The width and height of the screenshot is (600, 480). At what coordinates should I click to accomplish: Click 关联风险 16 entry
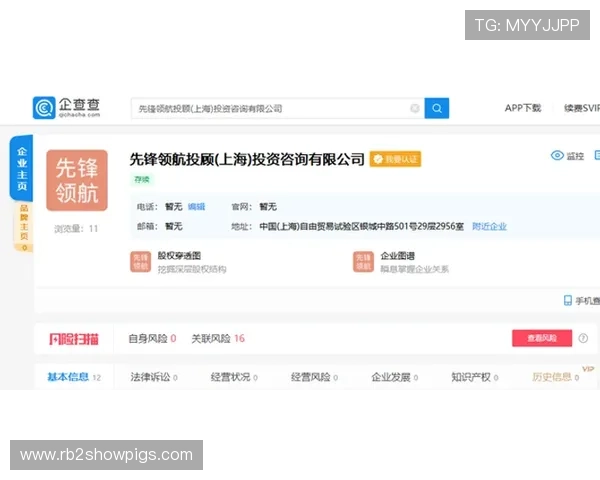[x=218, y=338]
